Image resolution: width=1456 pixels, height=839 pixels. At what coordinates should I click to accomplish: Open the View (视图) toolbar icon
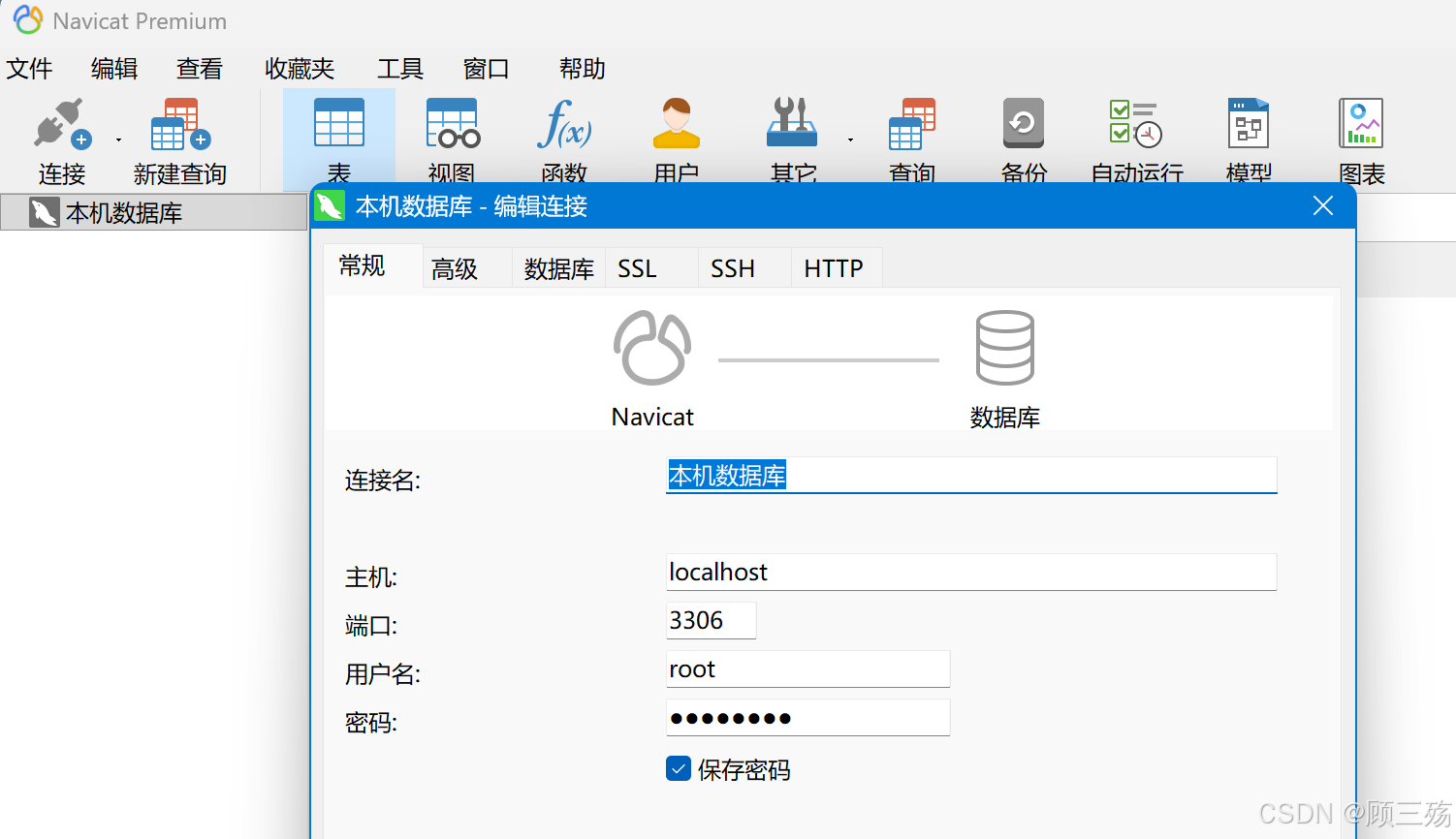(453, 123)
